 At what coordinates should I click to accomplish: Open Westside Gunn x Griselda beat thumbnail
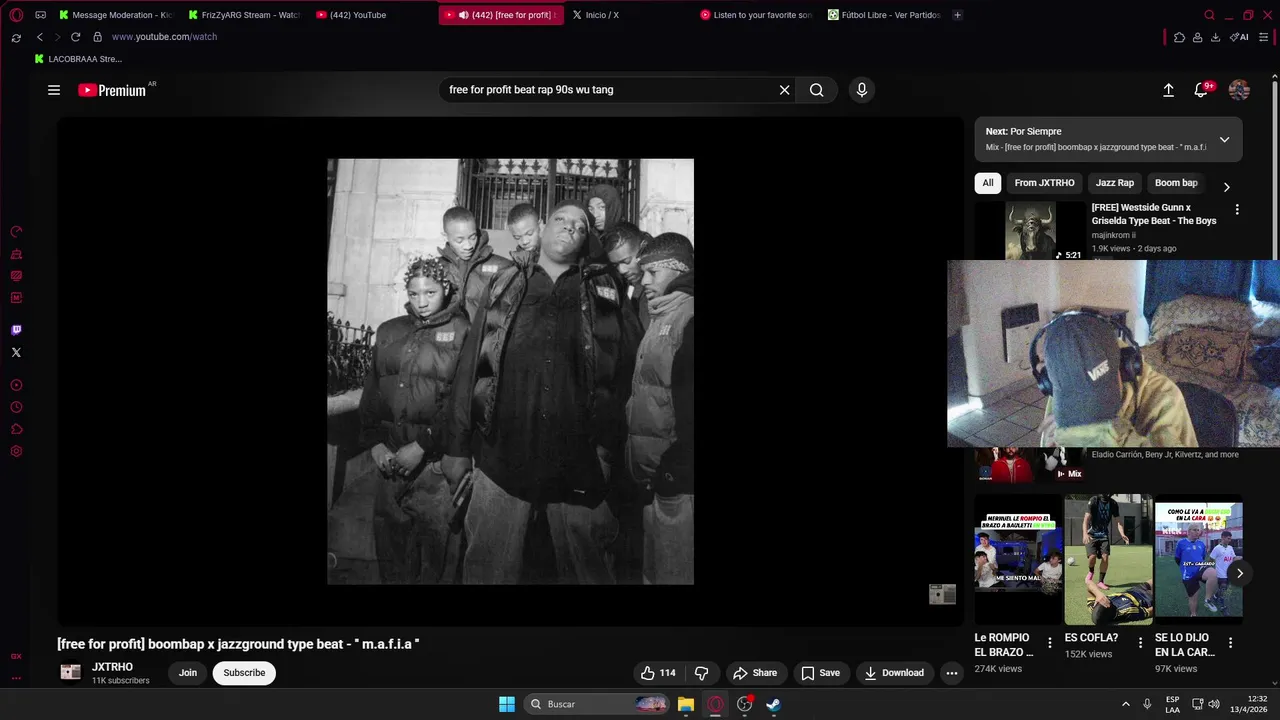tap(1030, 231)
